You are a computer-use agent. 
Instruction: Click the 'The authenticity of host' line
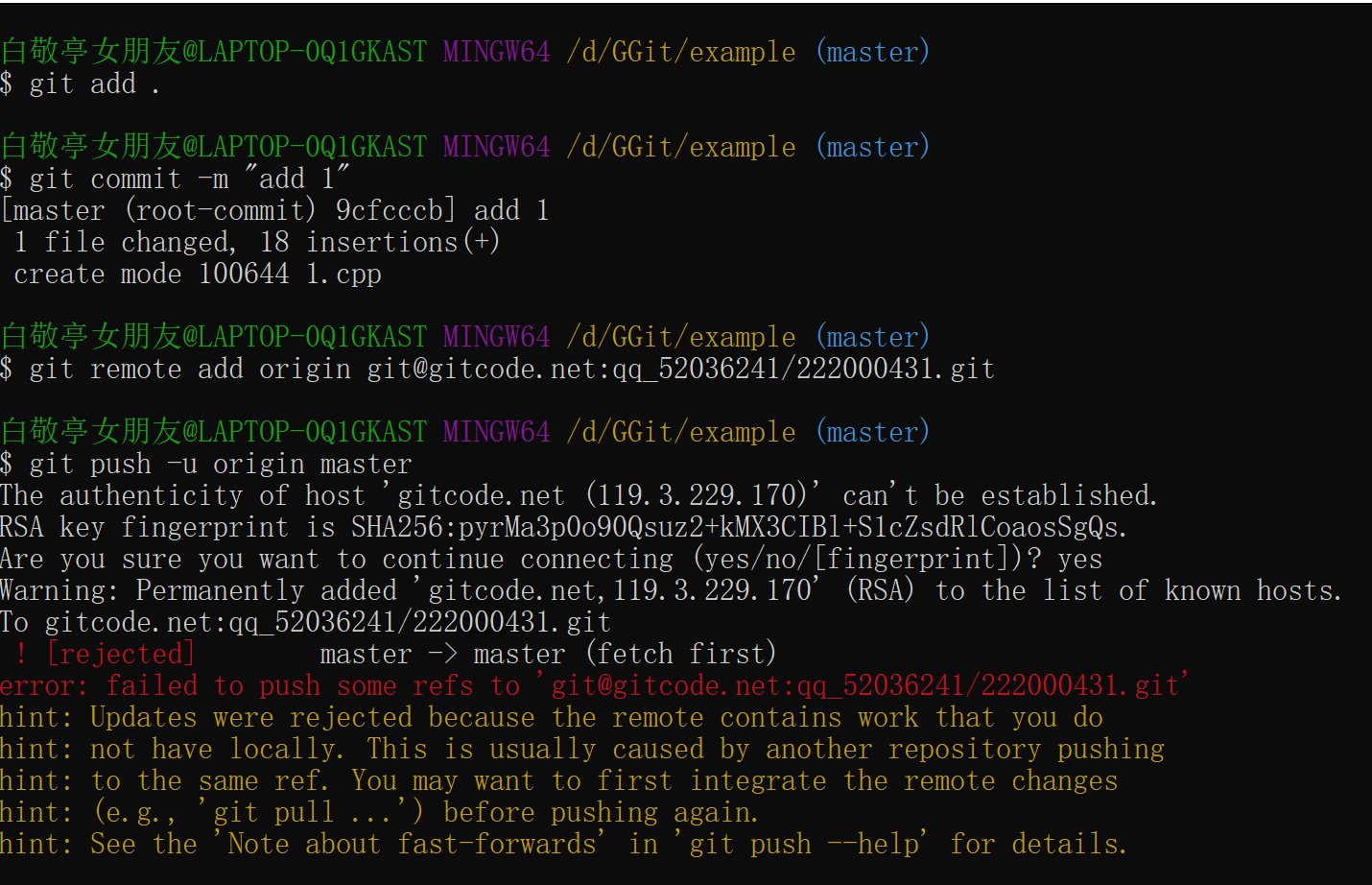click(x=182, y=496)
